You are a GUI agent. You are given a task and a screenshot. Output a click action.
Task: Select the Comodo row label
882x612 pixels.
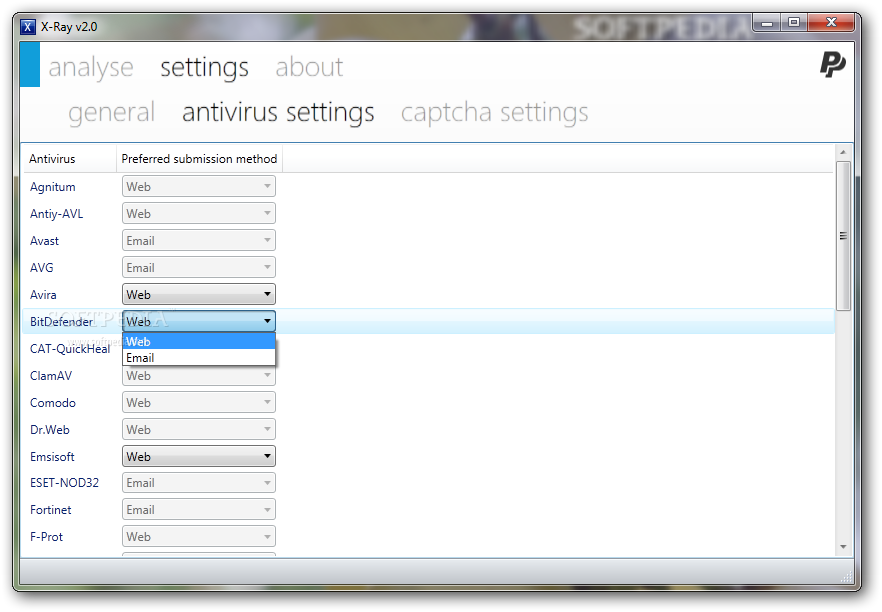click(52, 403)
